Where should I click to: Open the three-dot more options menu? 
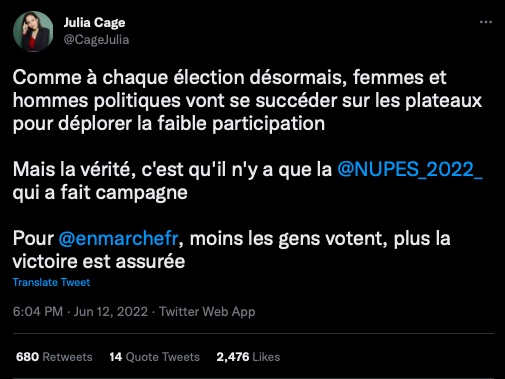[x=486, y=22]
